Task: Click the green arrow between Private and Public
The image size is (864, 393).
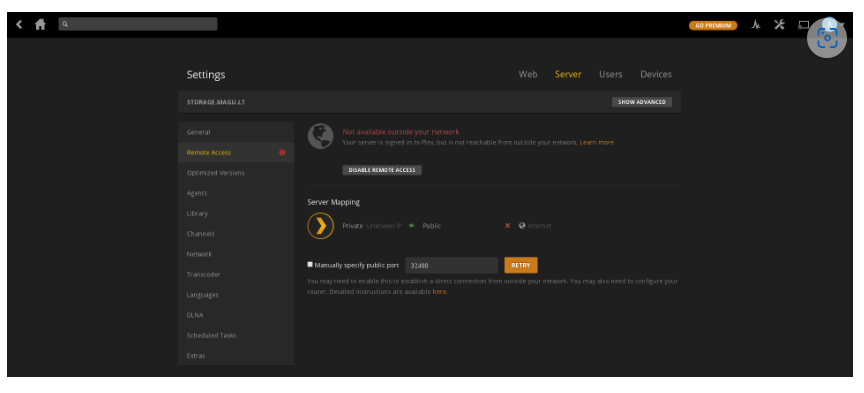Action: 412,226
